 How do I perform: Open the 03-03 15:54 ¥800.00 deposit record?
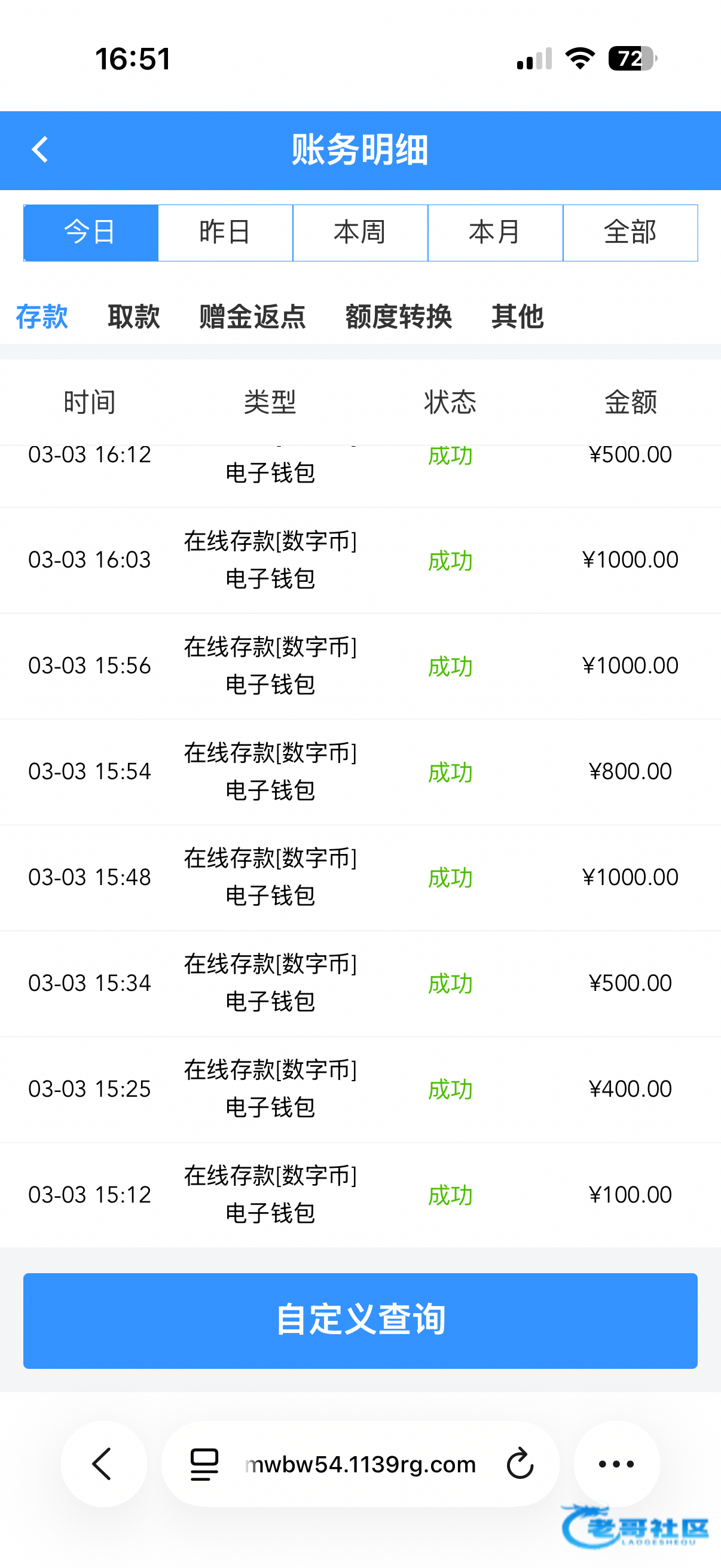coord(360,771)
